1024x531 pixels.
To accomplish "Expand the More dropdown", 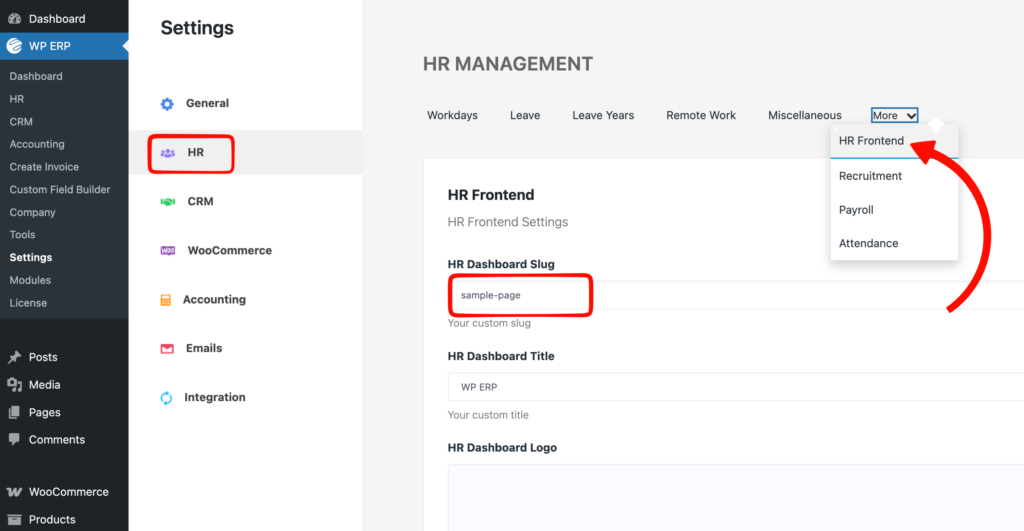I will (x=894, y=116).
